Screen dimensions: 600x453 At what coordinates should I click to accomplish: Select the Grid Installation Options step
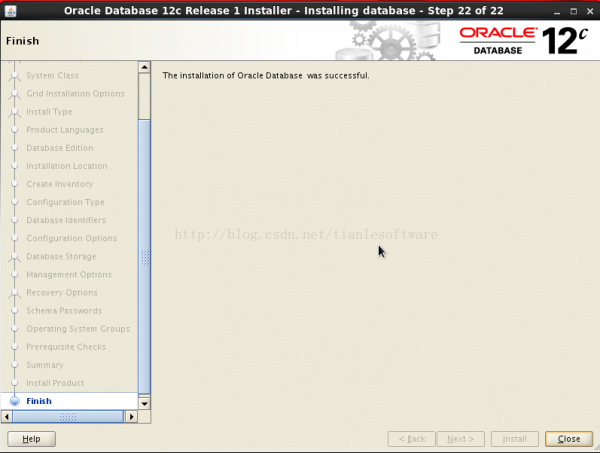75,94
